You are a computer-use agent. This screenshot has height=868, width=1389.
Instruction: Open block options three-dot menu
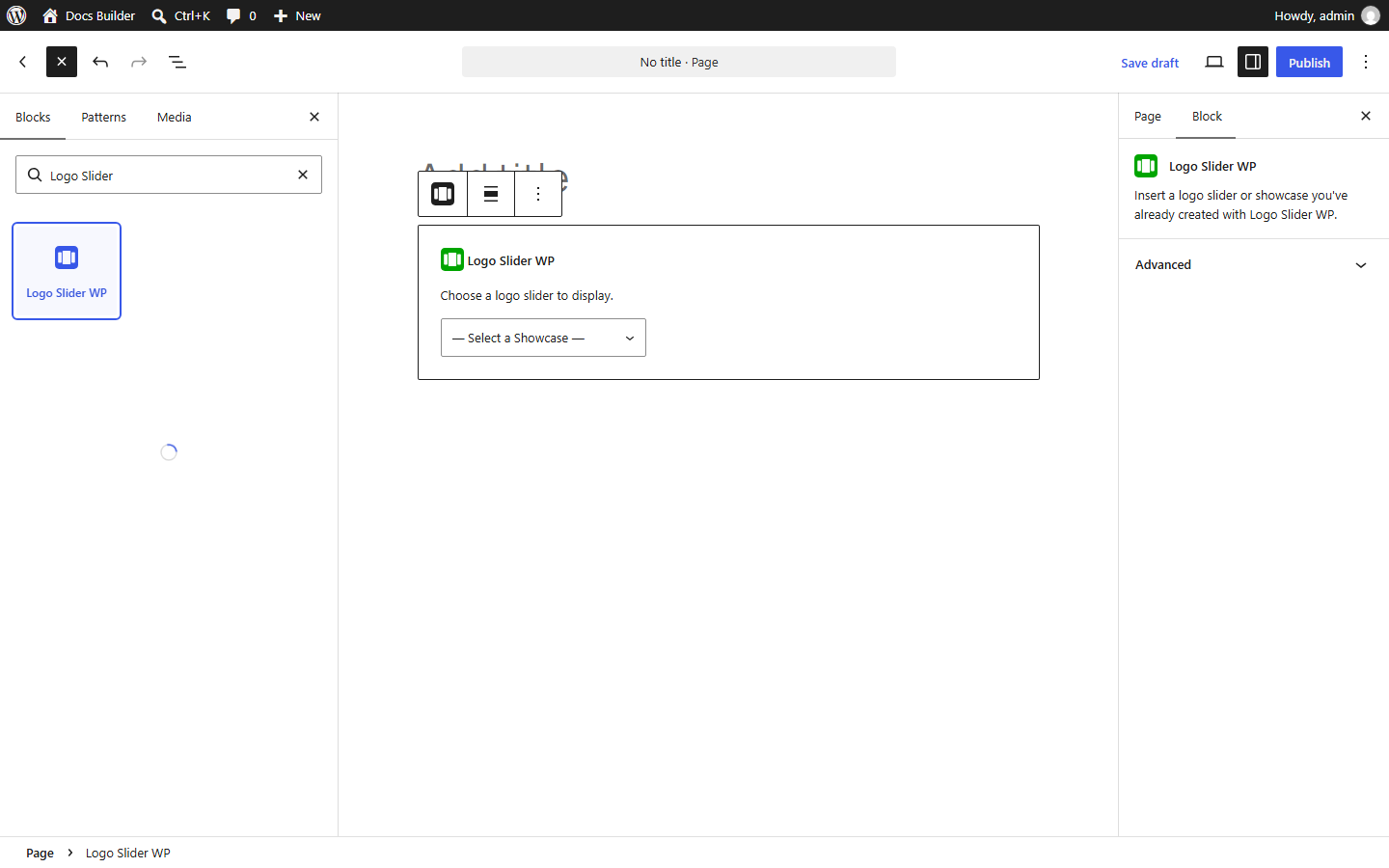538,194
